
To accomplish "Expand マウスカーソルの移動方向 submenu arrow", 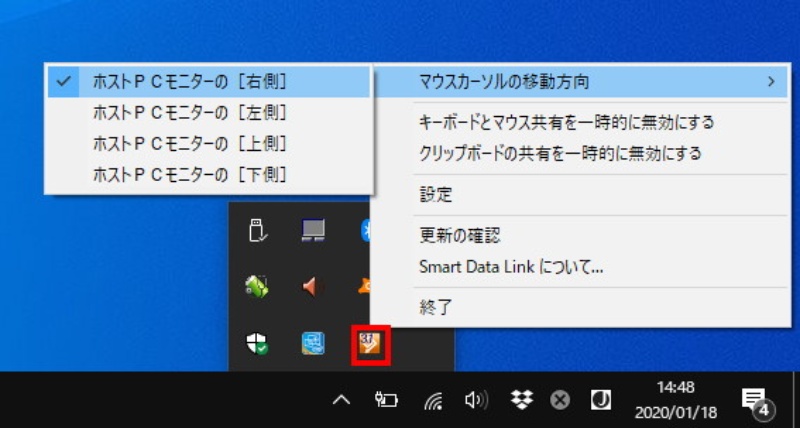I will (771, 82).
